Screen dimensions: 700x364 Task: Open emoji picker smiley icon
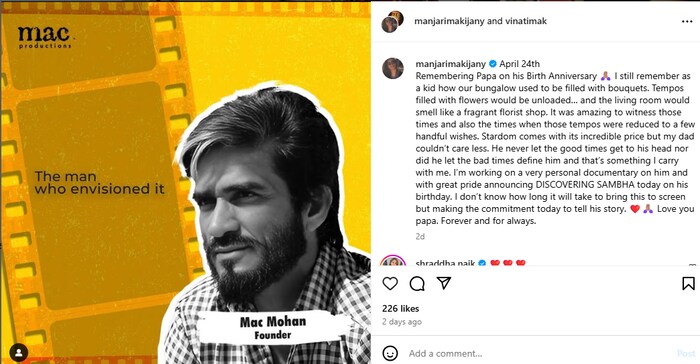[390, 353]
